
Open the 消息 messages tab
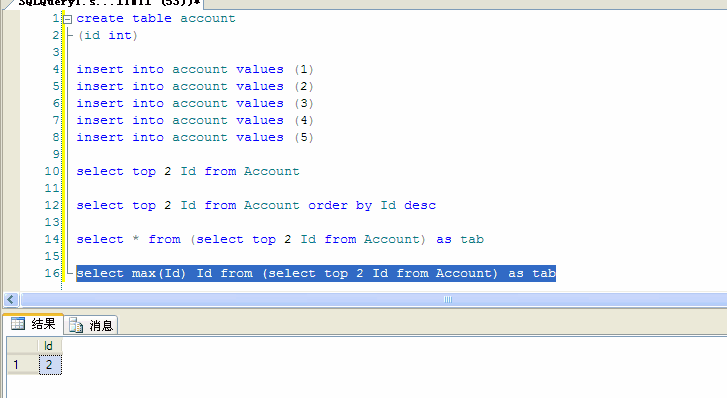coord(91,325)
